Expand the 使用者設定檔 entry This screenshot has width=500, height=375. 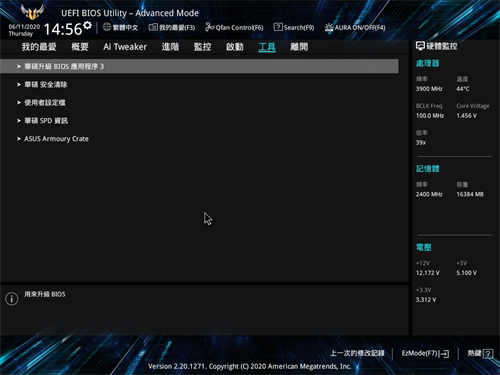click(45, 103)
